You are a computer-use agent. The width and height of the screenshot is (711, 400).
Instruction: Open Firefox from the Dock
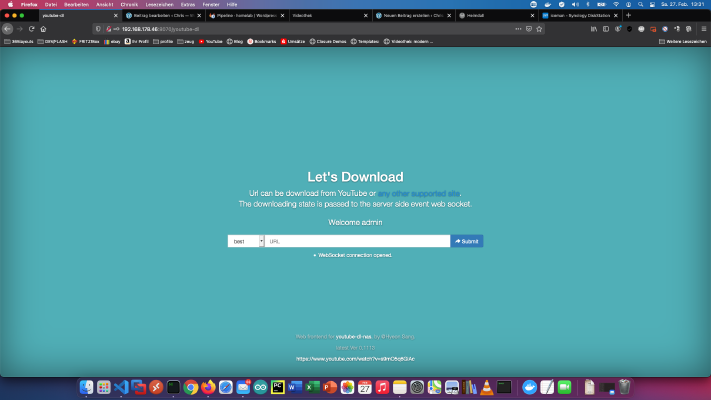click(x=208, y=387)
